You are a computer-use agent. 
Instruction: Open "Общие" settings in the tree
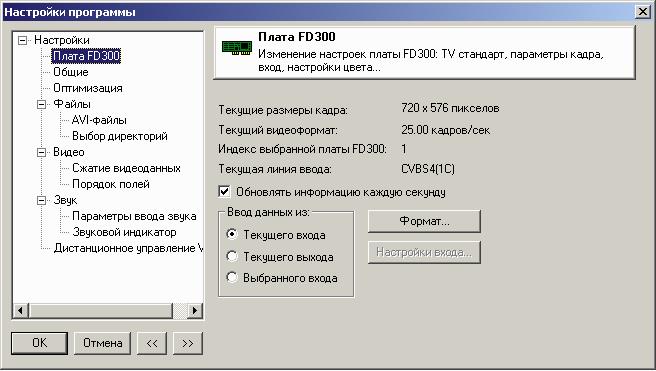coord(71,72)
